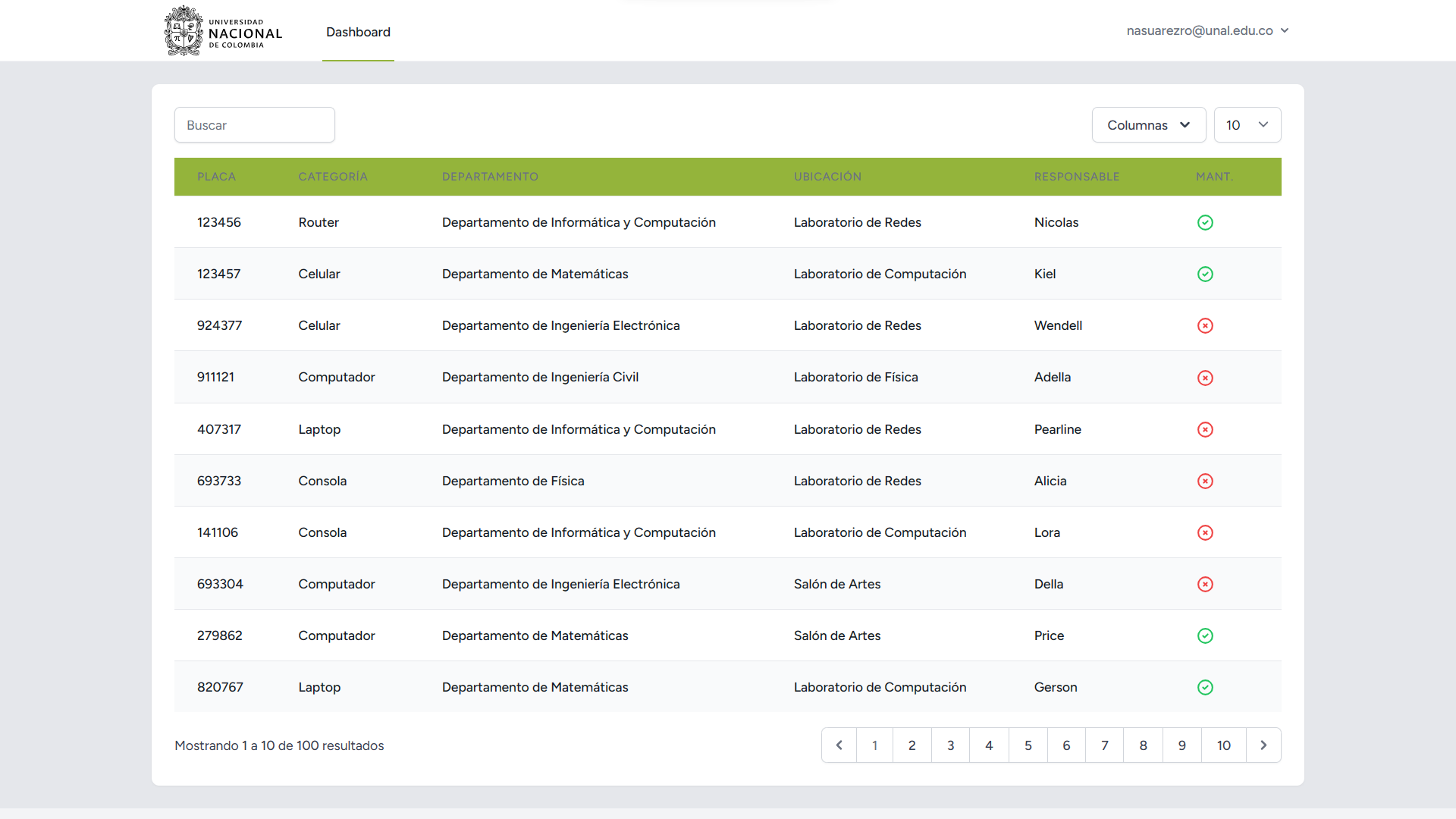Sort by the PLACA column header

pos(216,177)
